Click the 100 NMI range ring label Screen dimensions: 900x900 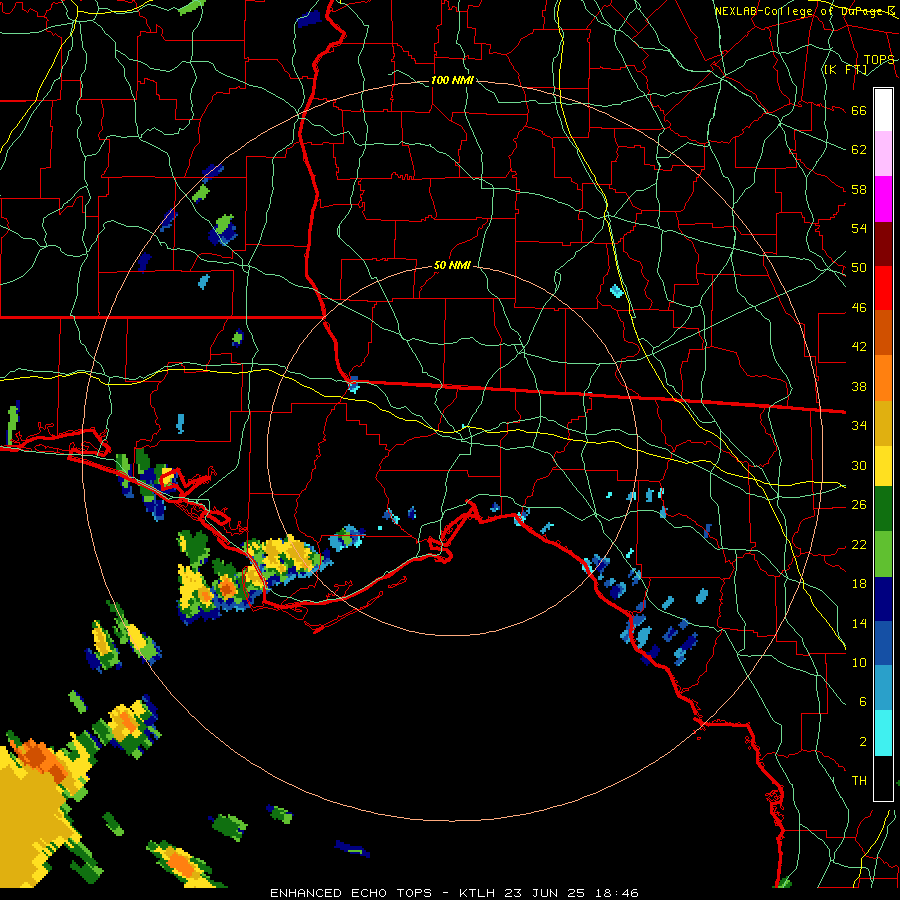click(452, 80)
